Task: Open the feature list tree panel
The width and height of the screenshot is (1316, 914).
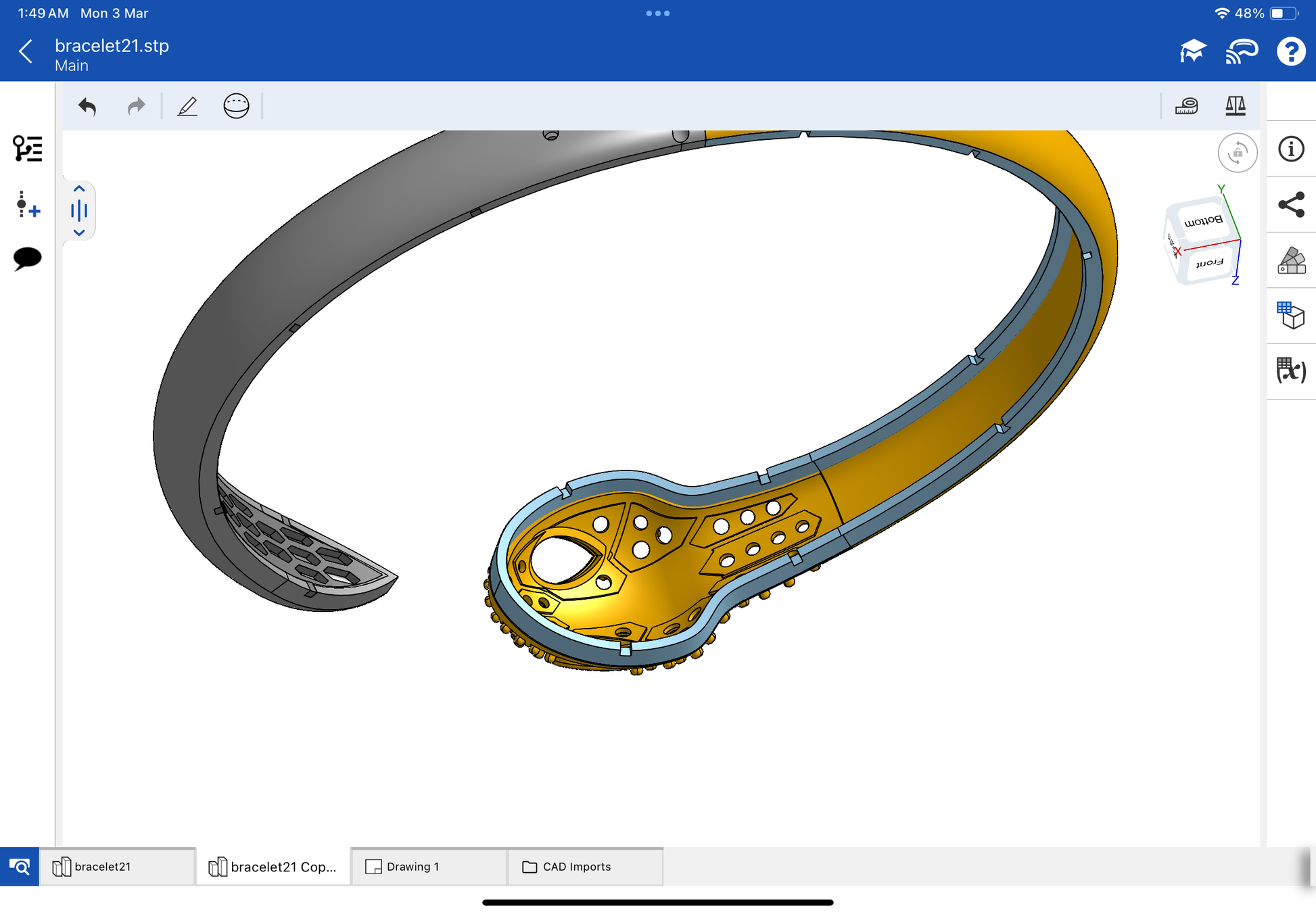Action: tap(28, 149)
